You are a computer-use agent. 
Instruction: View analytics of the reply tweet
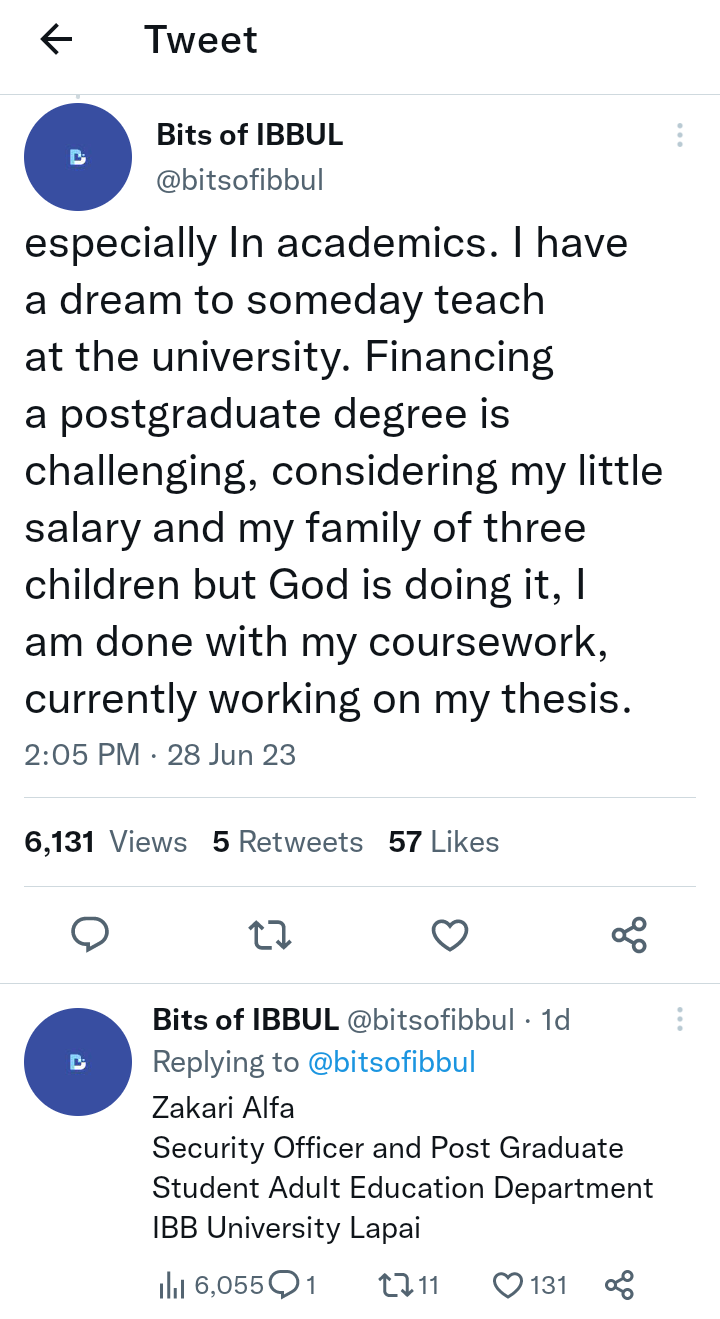click(171, 1285)
